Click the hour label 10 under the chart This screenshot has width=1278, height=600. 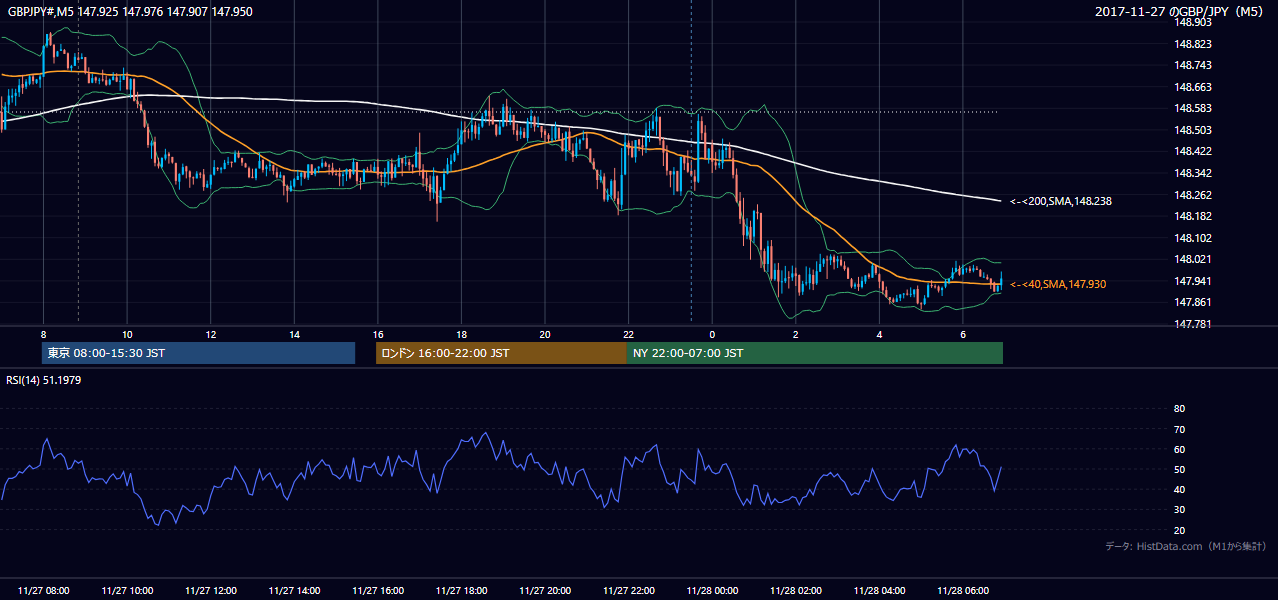click(127, 334)
